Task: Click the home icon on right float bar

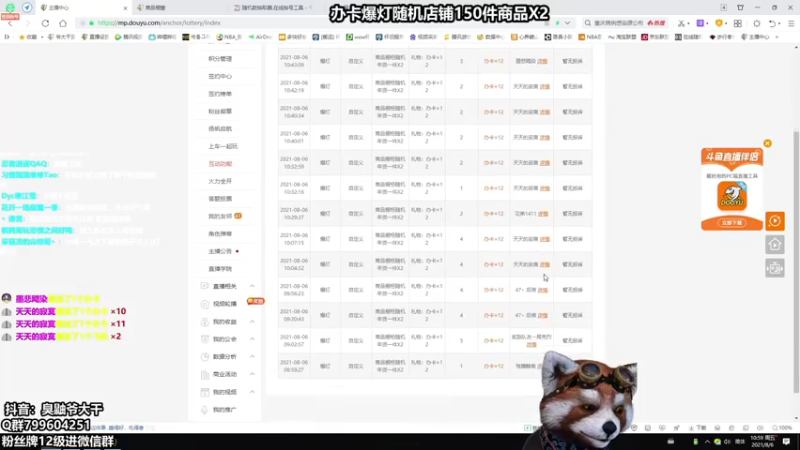Action: 774,245
